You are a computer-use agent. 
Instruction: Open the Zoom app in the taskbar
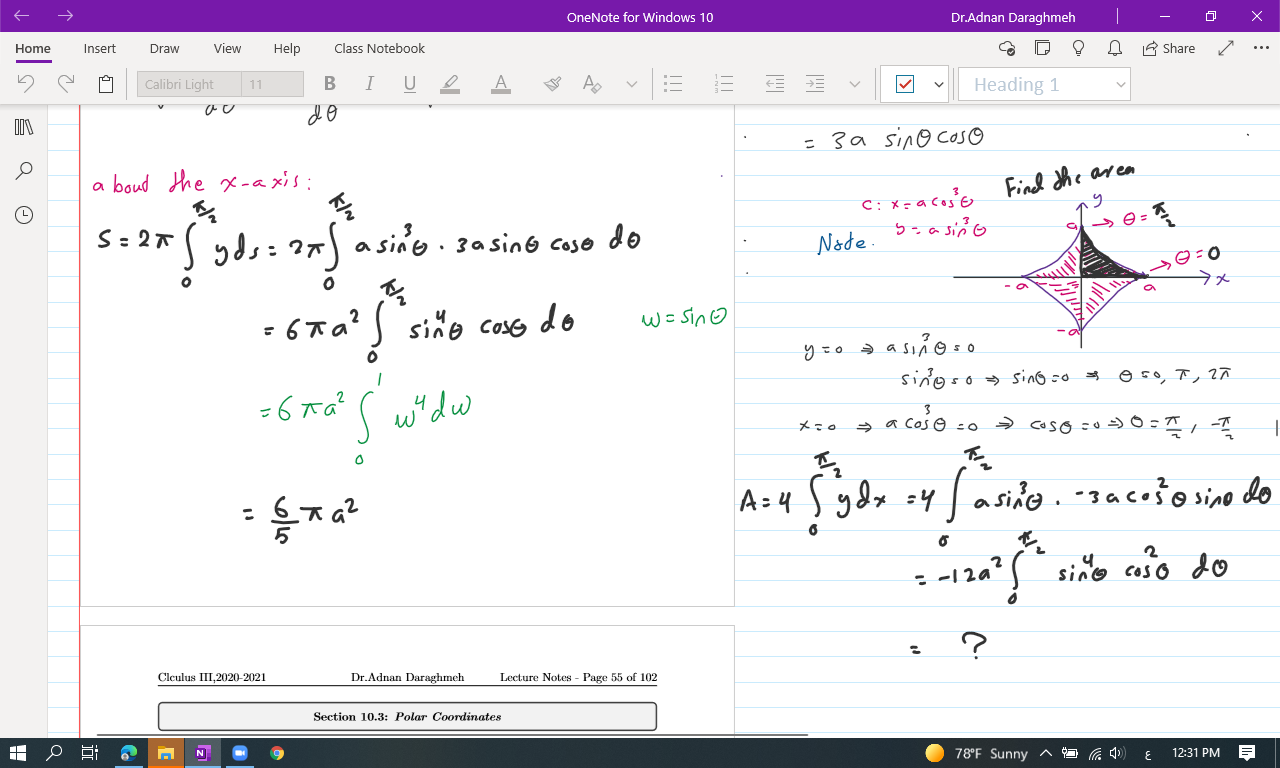coord(239,753)
